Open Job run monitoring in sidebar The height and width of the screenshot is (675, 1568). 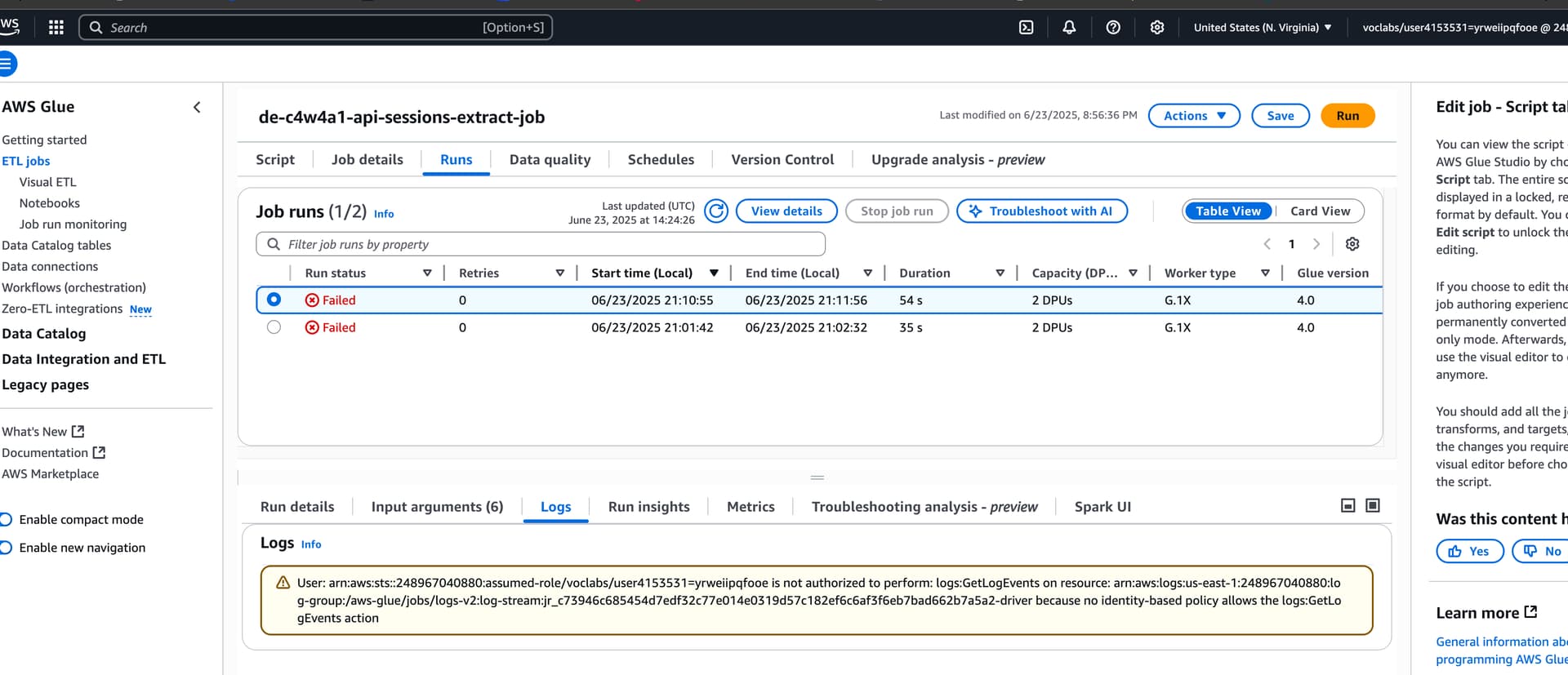tap(73, 224)
